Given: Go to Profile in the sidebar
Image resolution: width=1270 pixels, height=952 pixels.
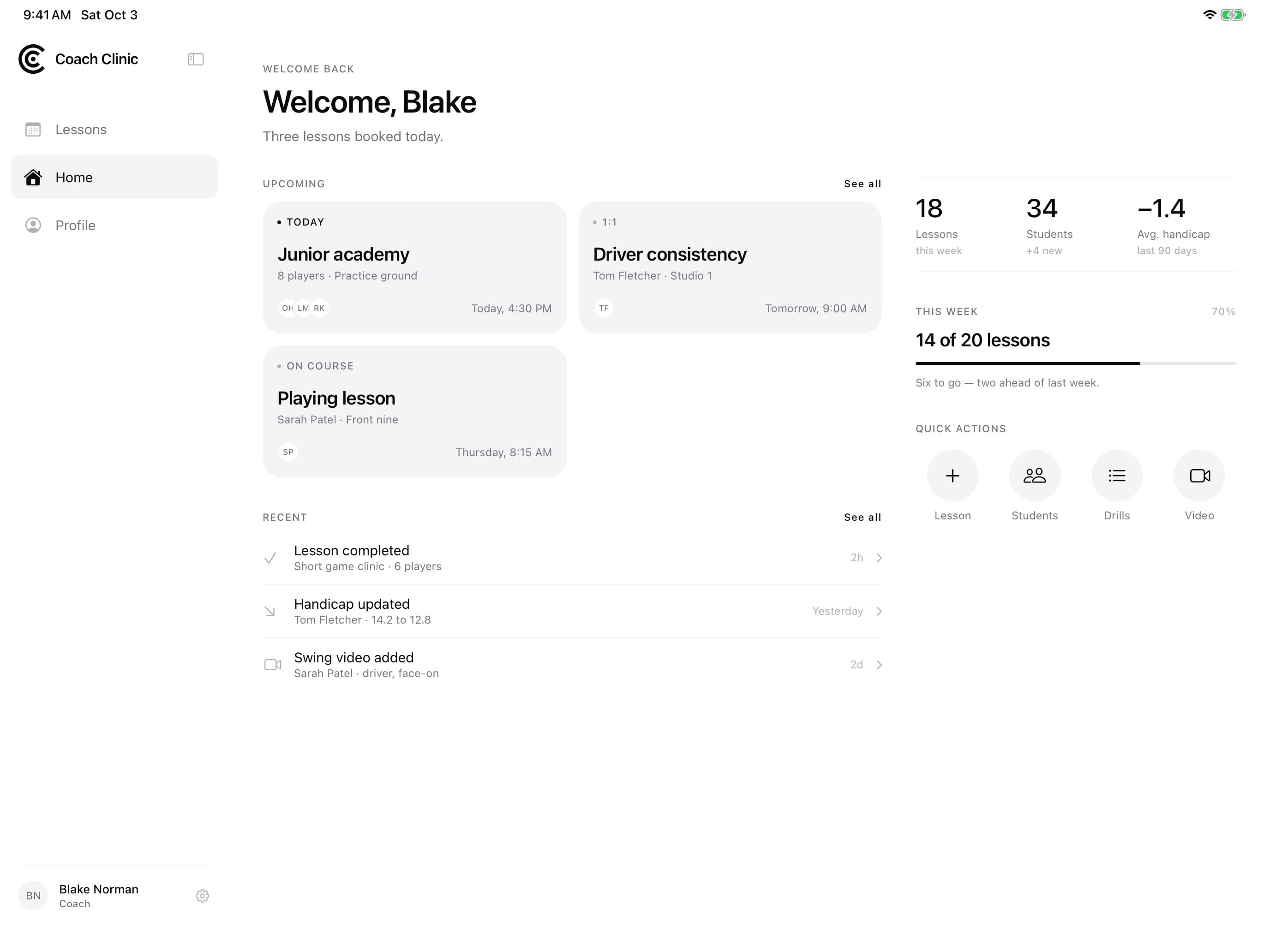Looking at the screenshot, I should (114, 226).
